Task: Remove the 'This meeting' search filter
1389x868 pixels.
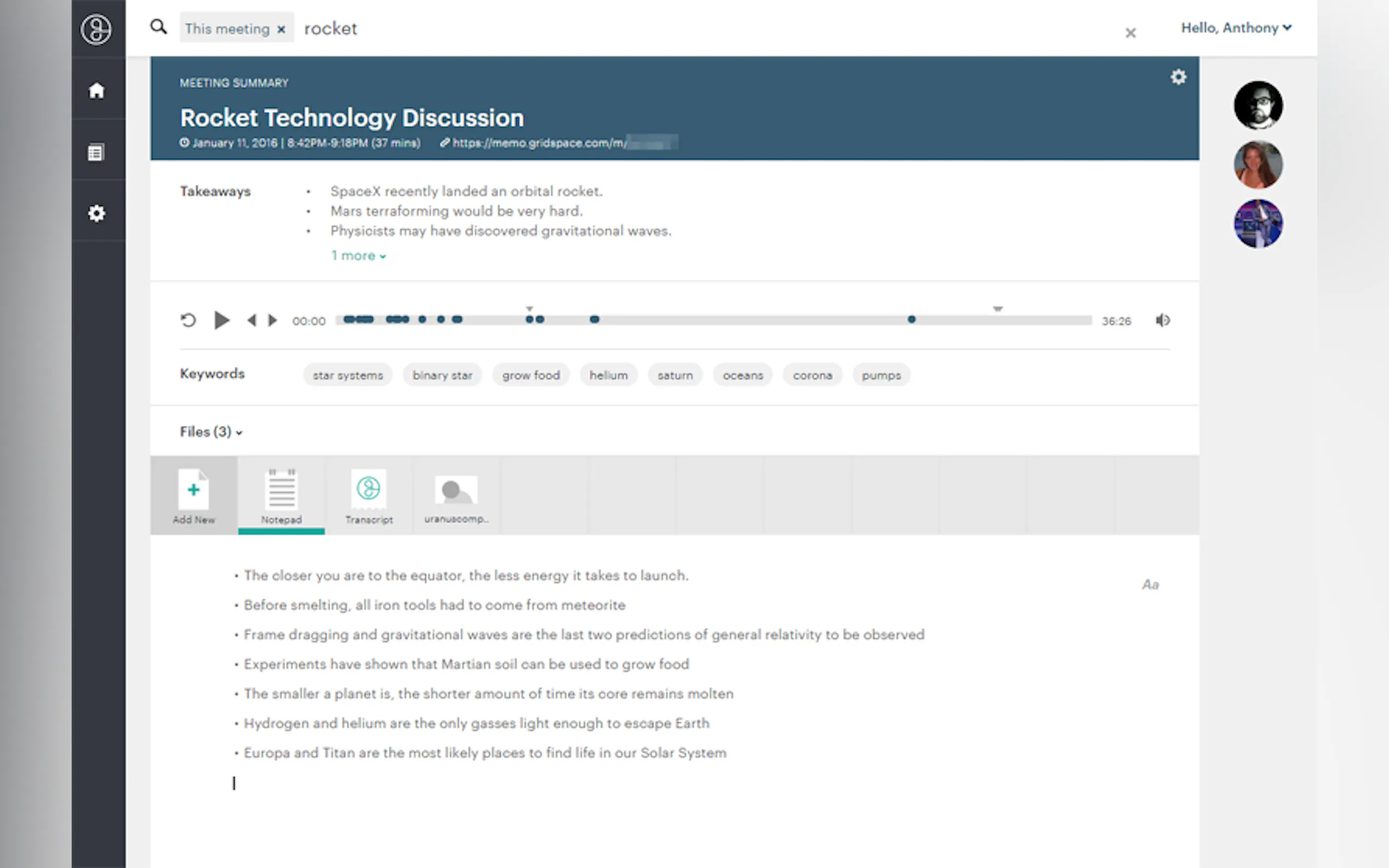Action: [x=282, y=30]
